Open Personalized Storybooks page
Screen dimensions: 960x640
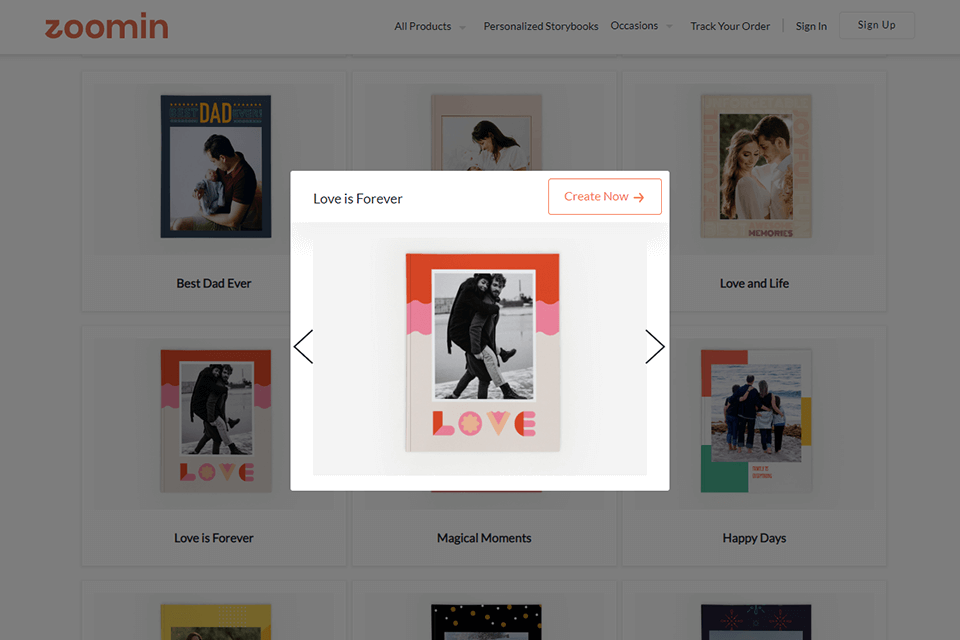point(541,26)
